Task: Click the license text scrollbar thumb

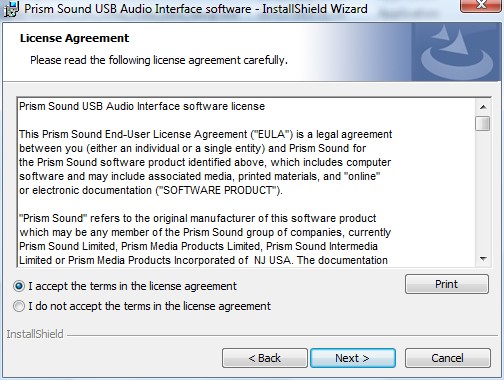Action: (483, 123)
